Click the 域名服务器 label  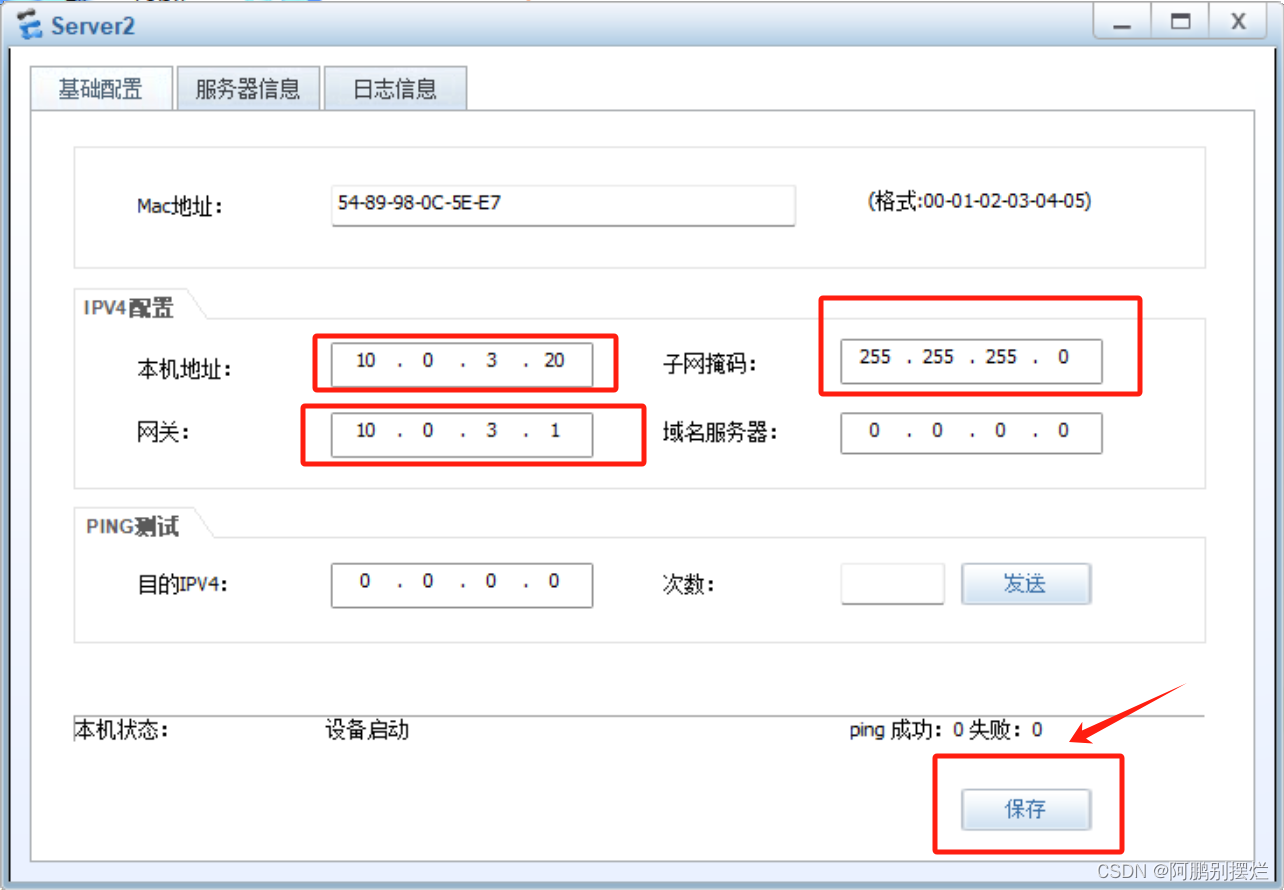[720, 432]
